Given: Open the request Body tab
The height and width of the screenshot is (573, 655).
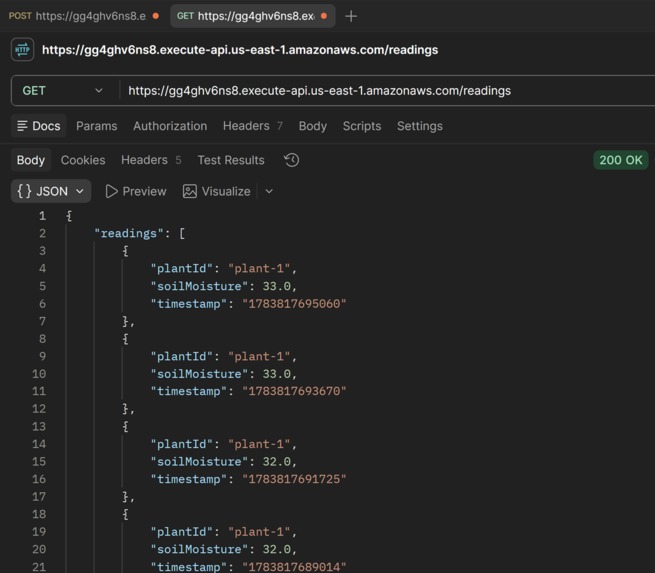Looking at the screenshot, I should pyautogui.click(x=313, y=126).
